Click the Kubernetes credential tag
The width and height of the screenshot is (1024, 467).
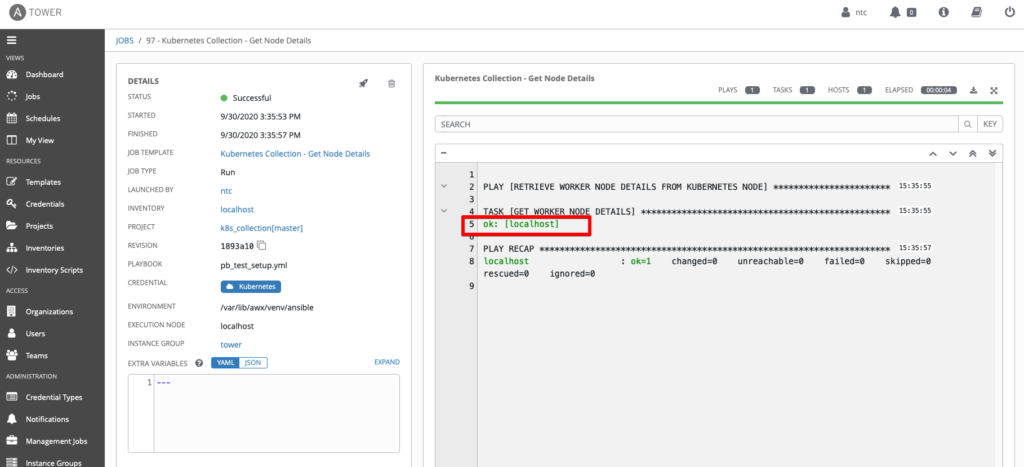tap(251, 287)
